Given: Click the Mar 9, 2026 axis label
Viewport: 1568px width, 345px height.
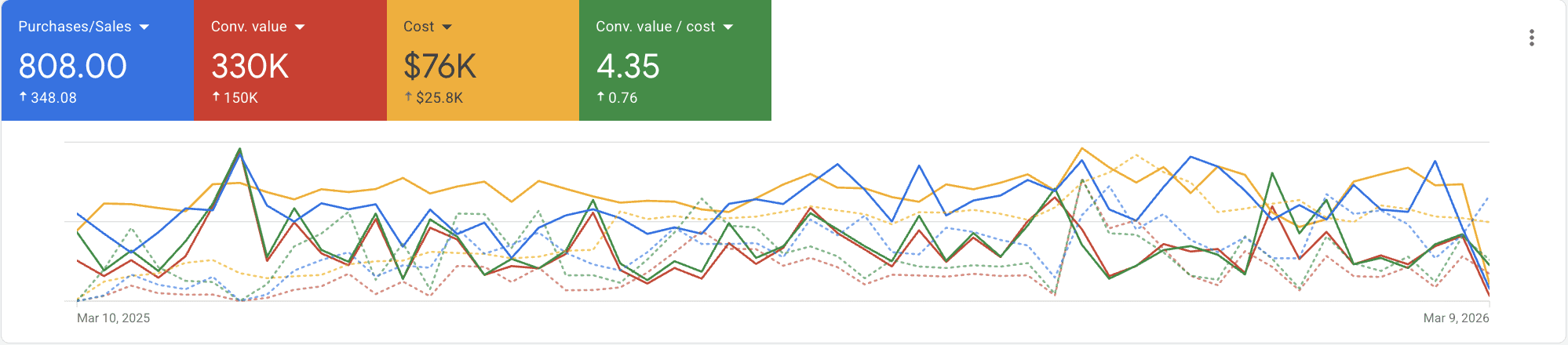Looking at the screenshot, I should tap(1456, 318).
